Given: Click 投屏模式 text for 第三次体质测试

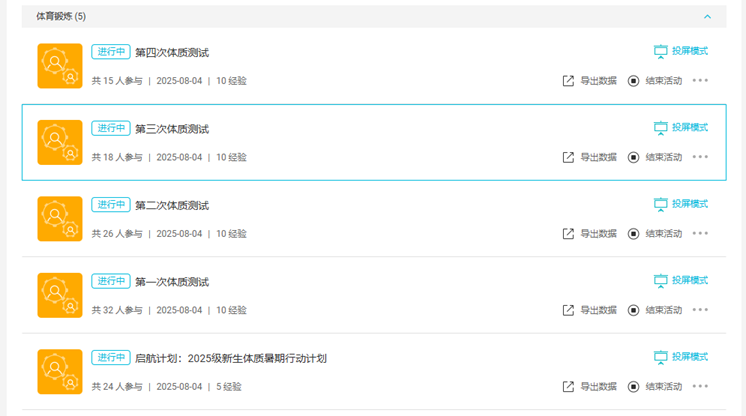Looking at the screenshot, I should click(689, 128).
